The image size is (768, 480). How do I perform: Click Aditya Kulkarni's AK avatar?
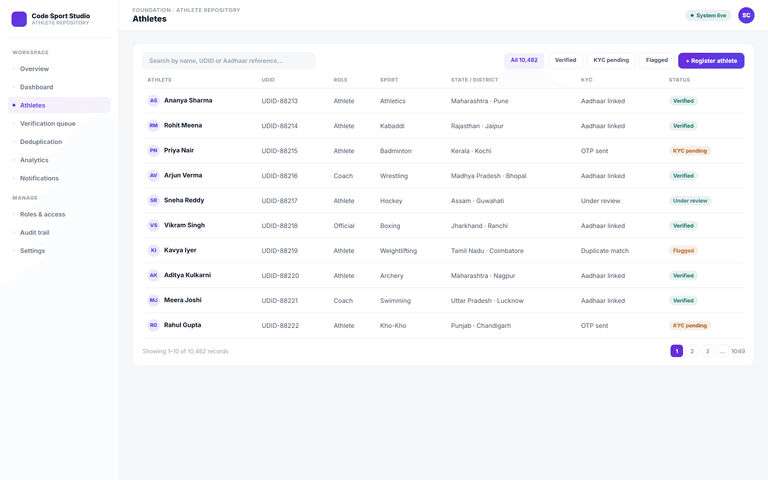153,275
